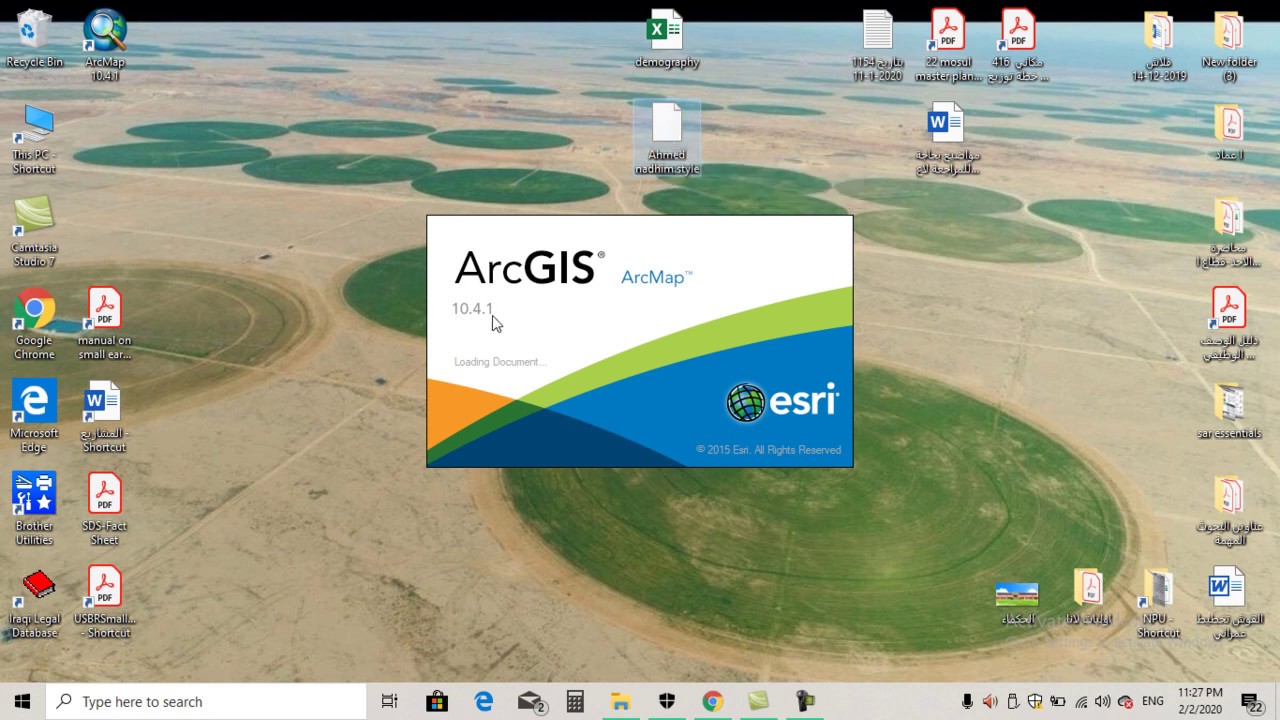This screenshot has height=720, width=1280.
Task: Open the SDS-Fact Sheet PDF
Action: click(104, 509)
